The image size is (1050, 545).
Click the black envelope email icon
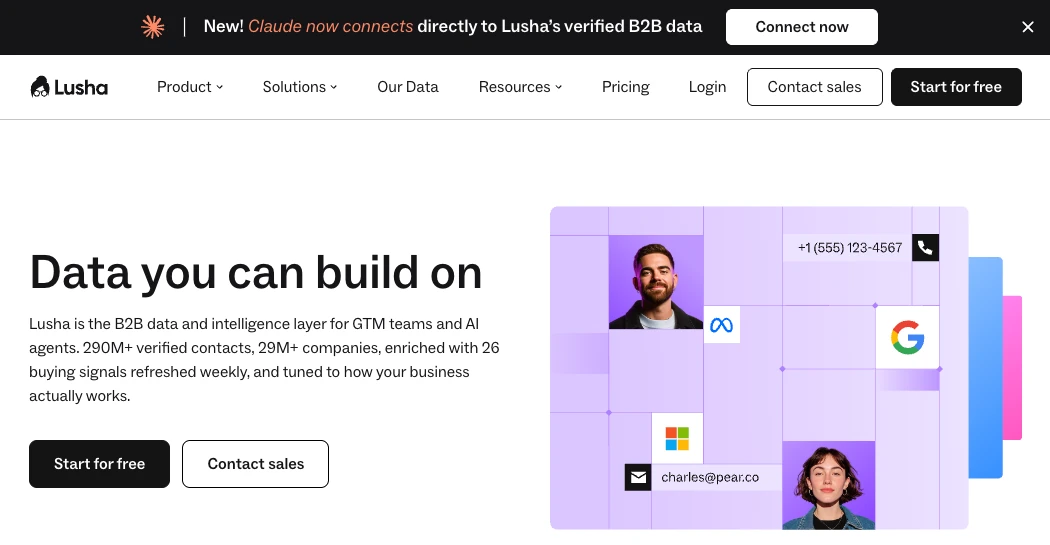pyautogui.click(x=638, y=477)
